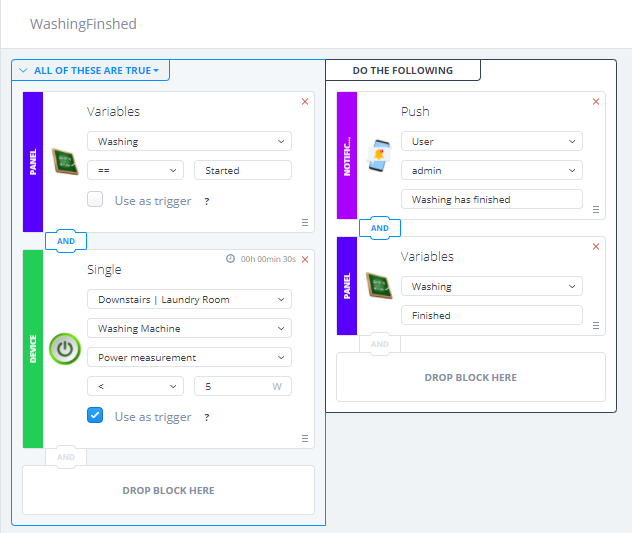Grab the drag handle of action Variables block
Screen dimensions: 632x533
596,325
